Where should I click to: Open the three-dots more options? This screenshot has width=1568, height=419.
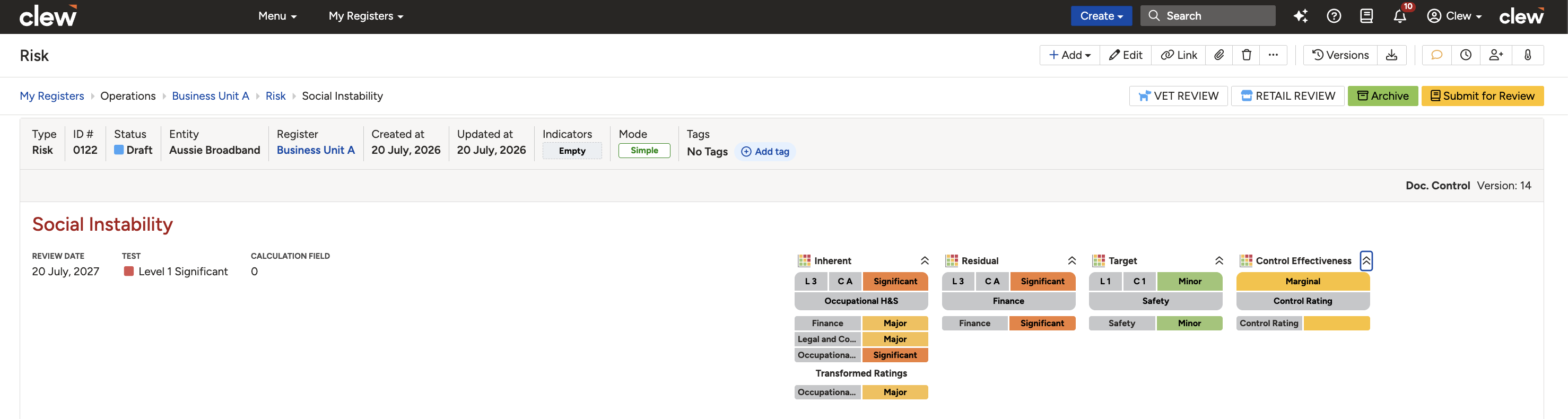tap(1273, 55)
